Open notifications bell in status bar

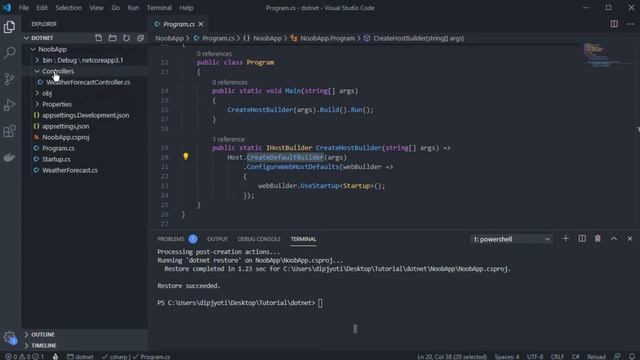point(631,356)
